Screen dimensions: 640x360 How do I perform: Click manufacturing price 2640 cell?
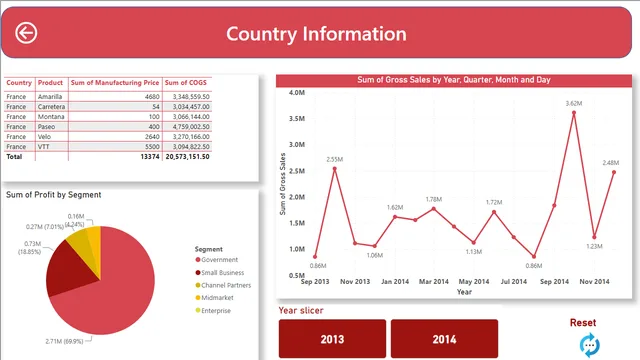pyautogui.click(x=152, y=137)
